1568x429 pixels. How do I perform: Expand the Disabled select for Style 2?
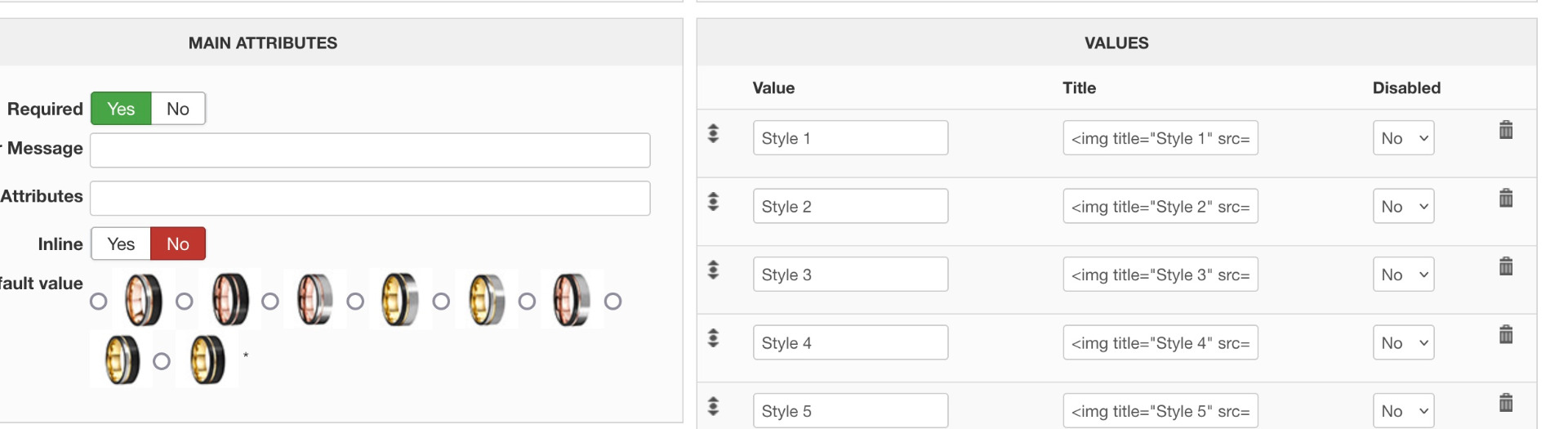pyautogui.click(x=1403, y=207)
